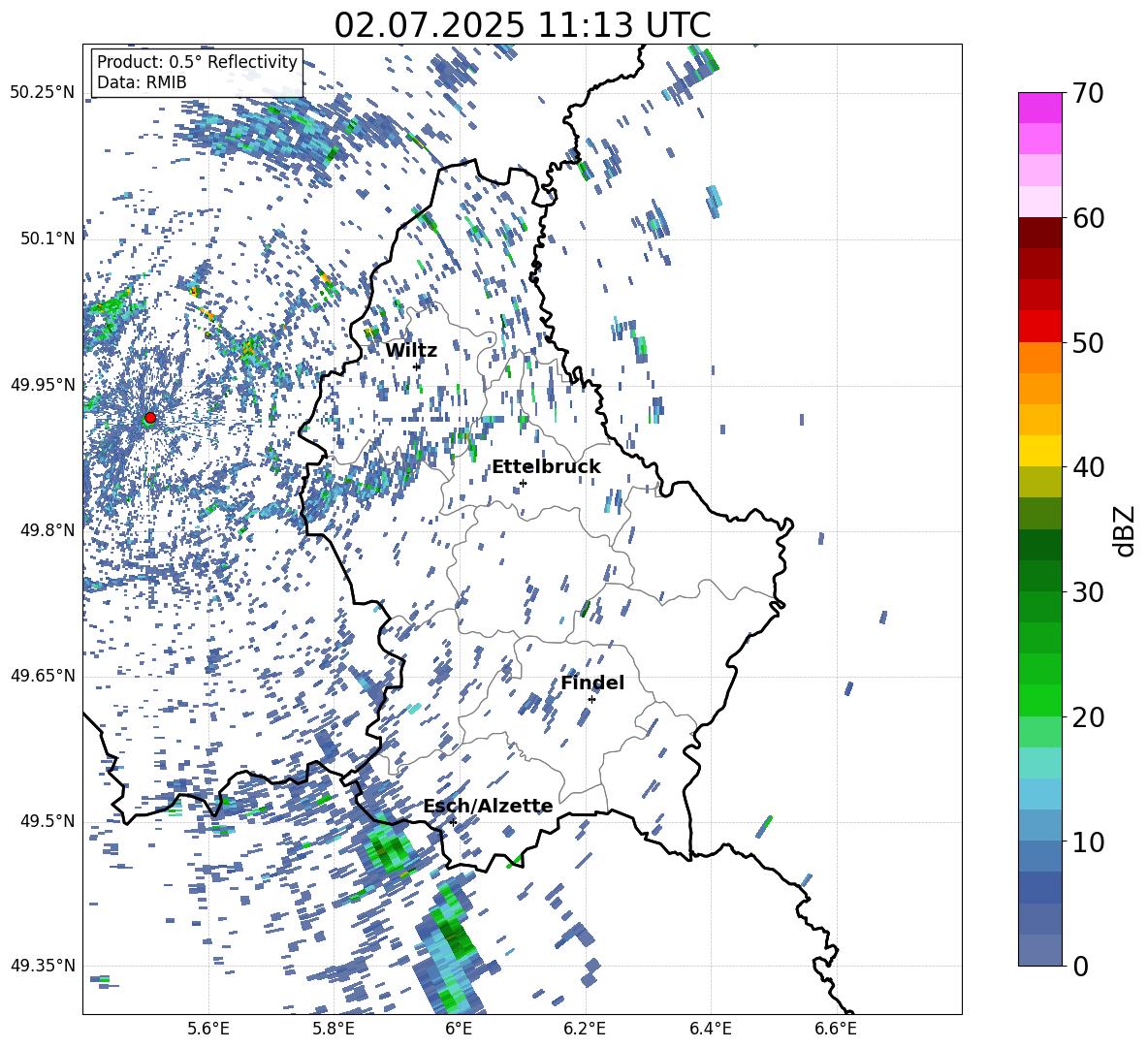Viewport: 1148px width, 1048px height.
Task: Click the 6.6°E longitude label
Action: pos(836,1029)
